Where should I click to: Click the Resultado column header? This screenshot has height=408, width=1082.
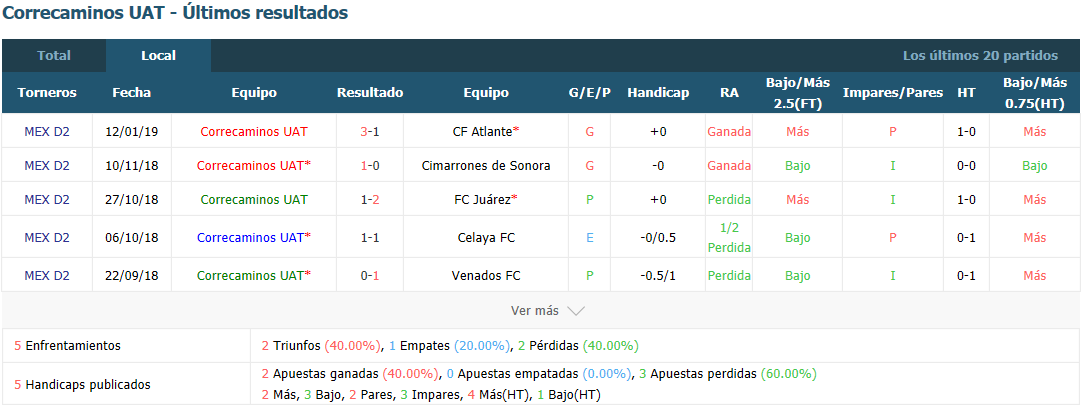(370, 93)
